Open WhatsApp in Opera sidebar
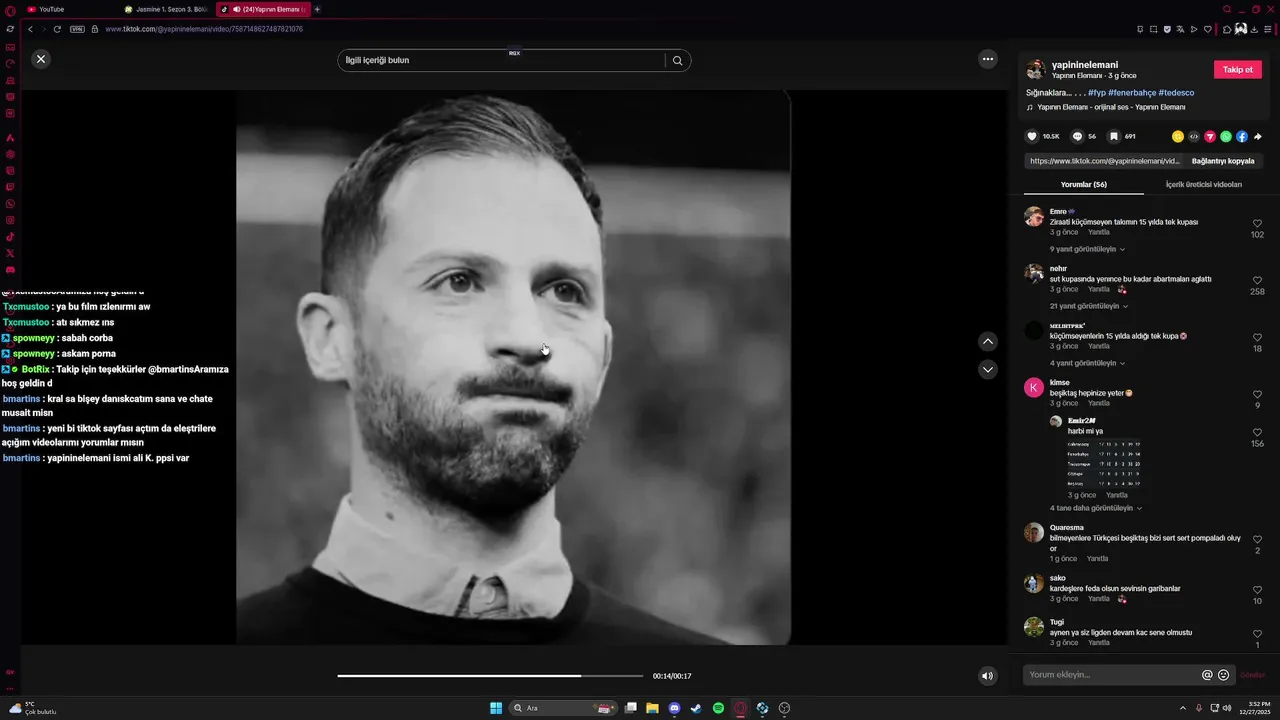1280x720 pixels. [x=10, y=204]
